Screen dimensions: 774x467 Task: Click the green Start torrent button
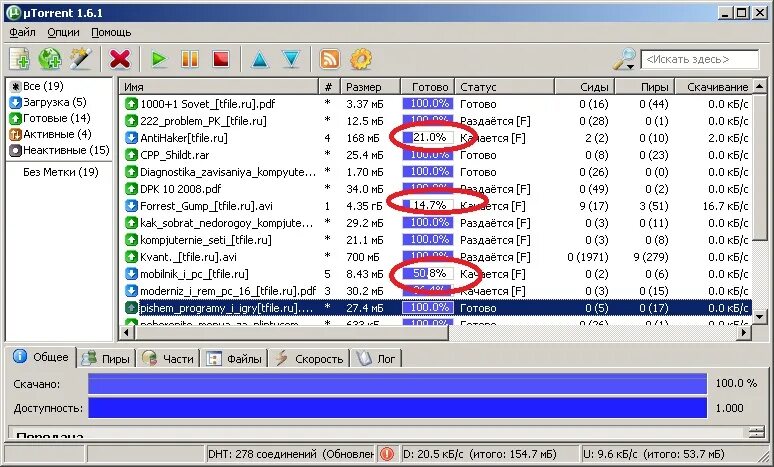[158, 59]
